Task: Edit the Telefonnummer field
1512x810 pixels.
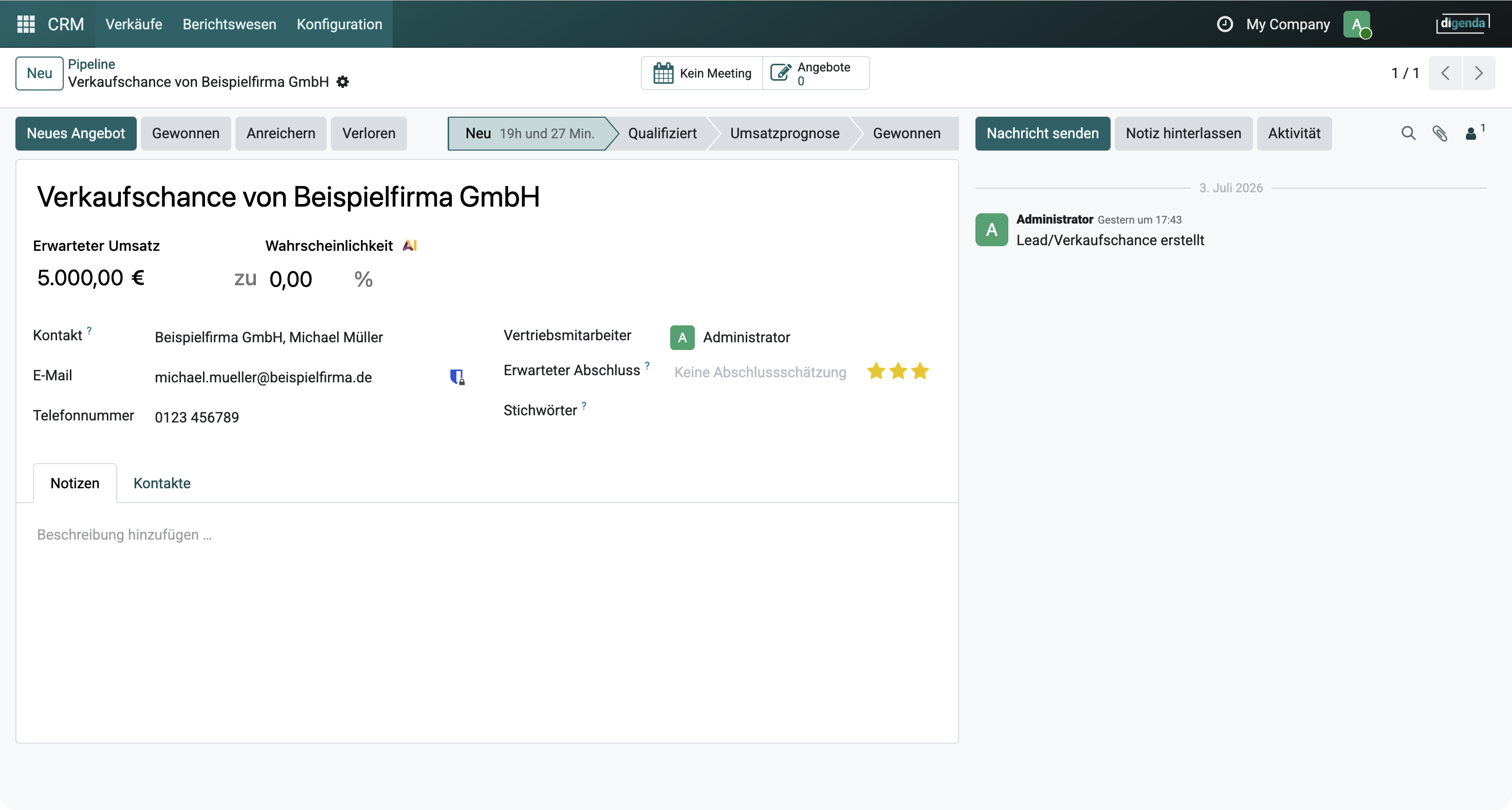Action: (310, 417)
